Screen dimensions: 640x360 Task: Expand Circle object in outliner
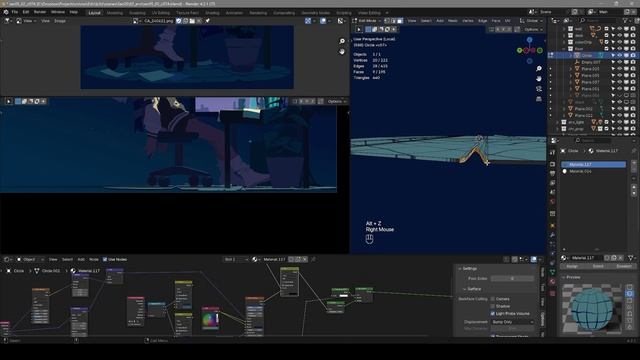point(571,55)
